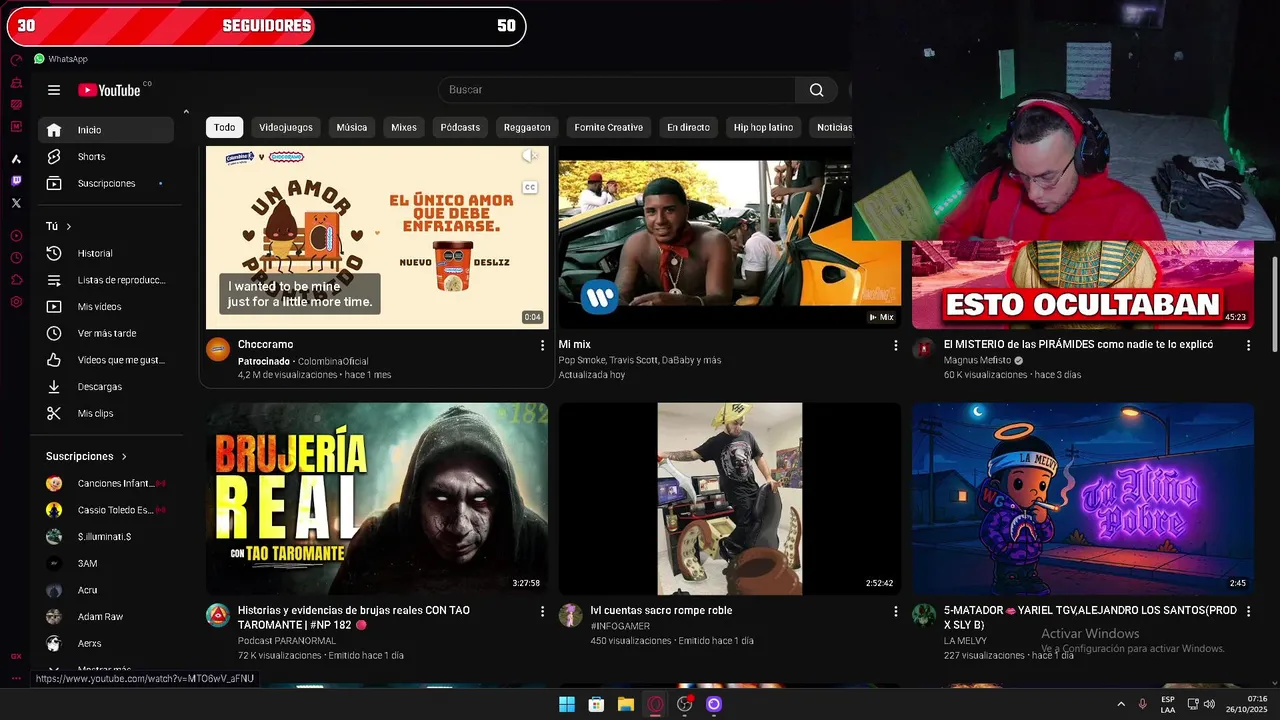Open options for Brujería Real video

pos(543,611)
